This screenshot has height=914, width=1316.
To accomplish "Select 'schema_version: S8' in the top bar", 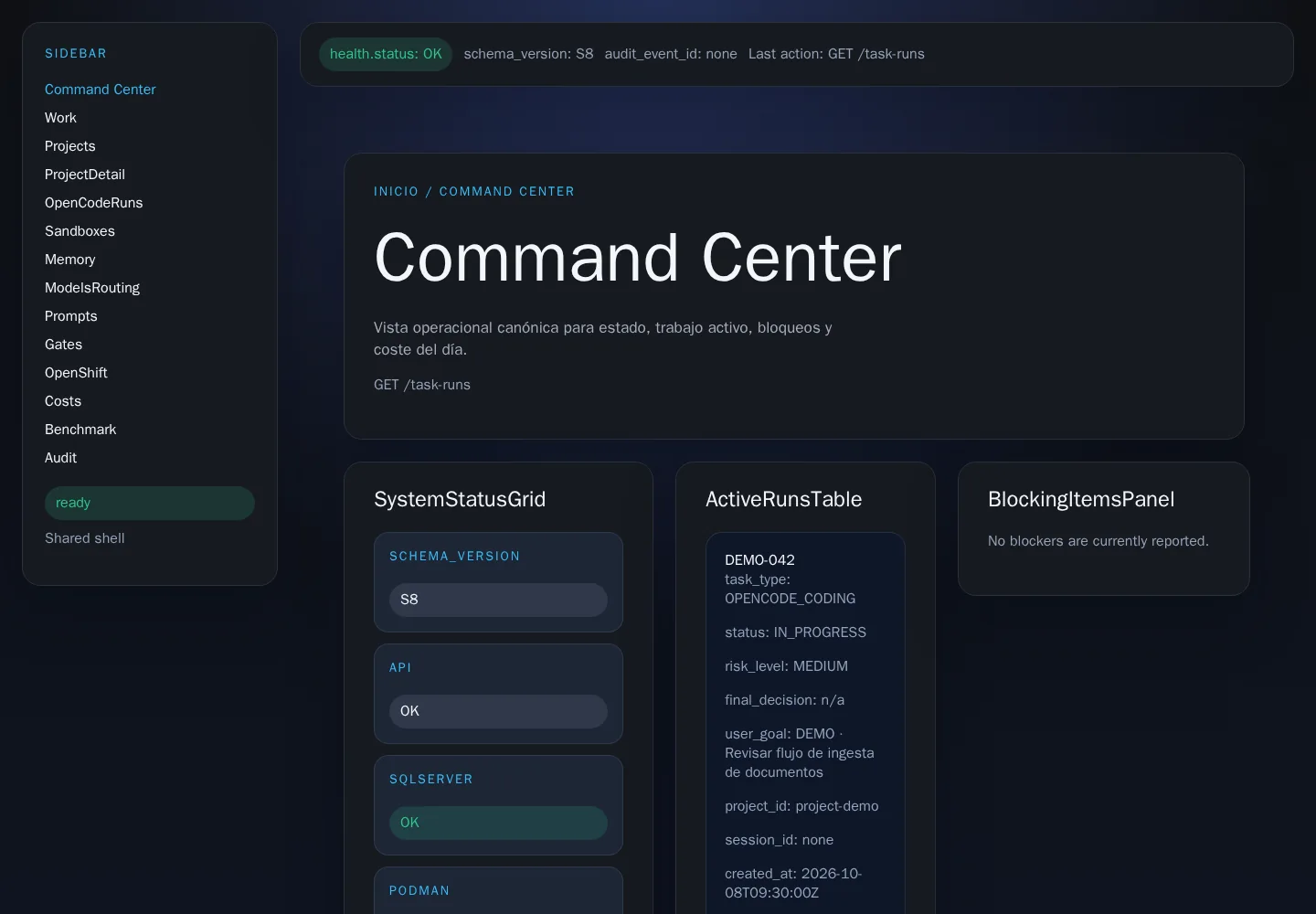I will click(528, 54).
